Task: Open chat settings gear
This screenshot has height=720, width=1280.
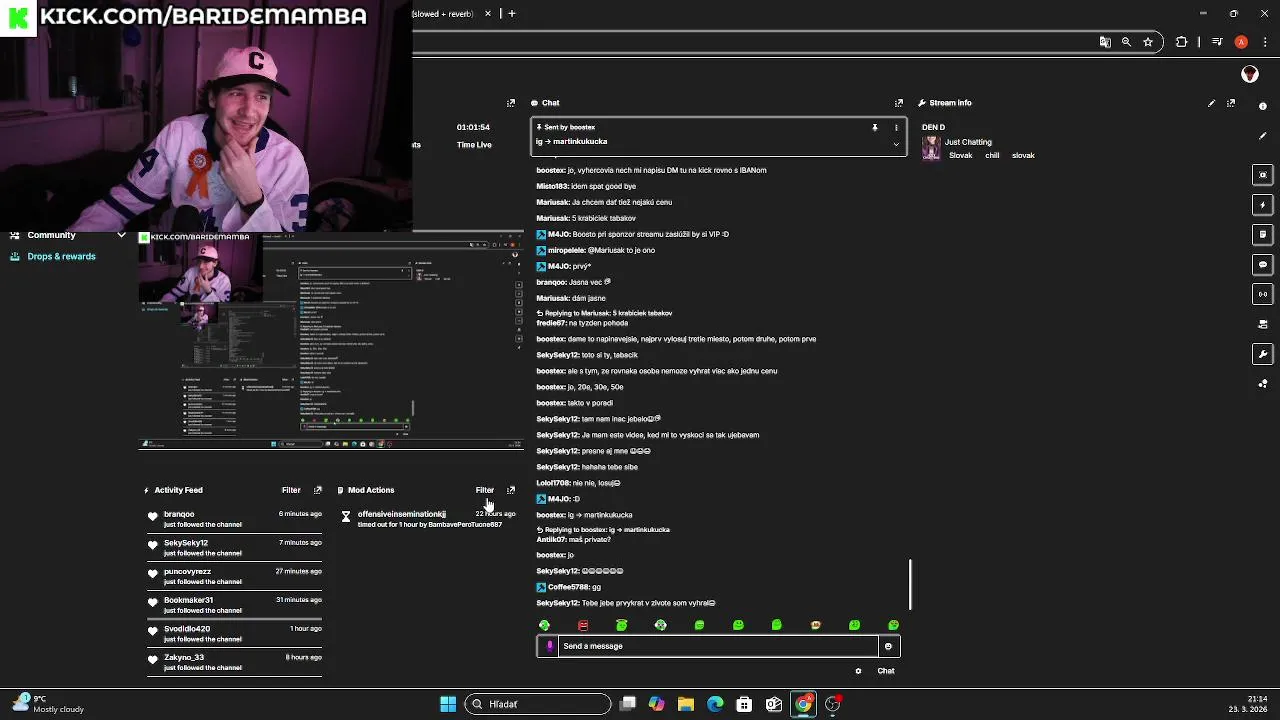Action: tap(858, 671)
